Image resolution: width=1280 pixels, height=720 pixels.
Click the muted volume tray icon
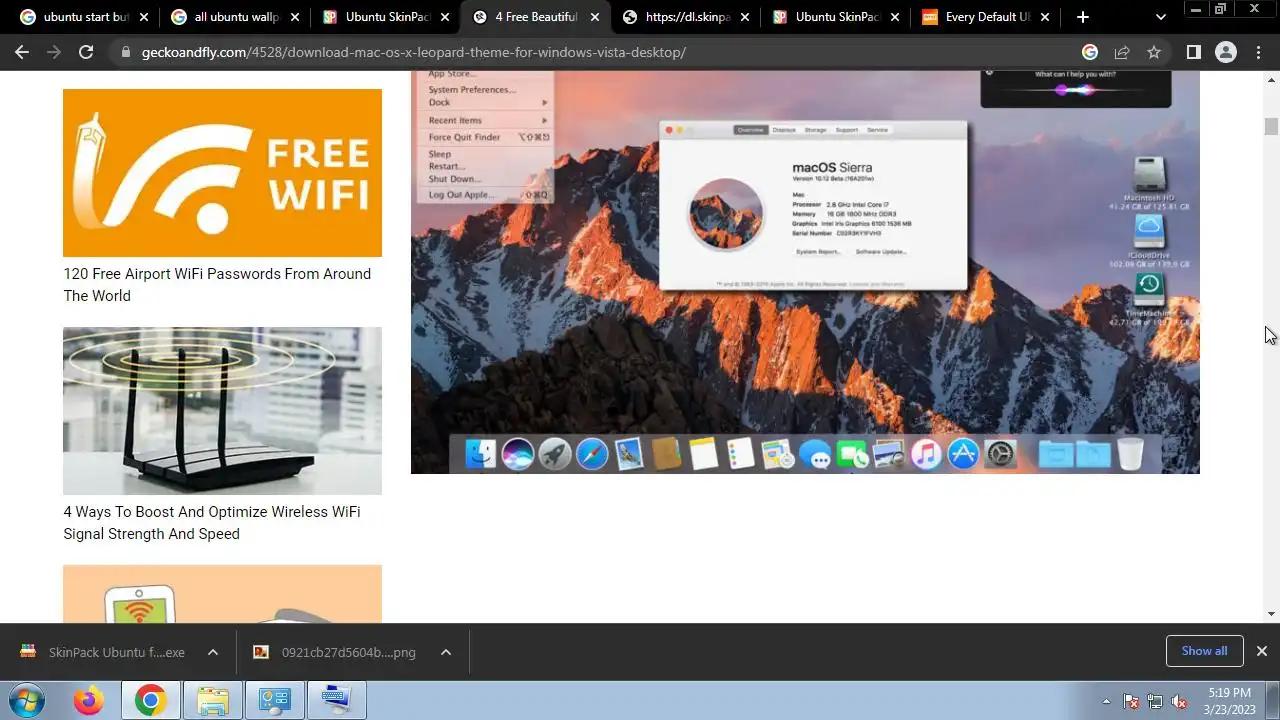click(1179, 701)
